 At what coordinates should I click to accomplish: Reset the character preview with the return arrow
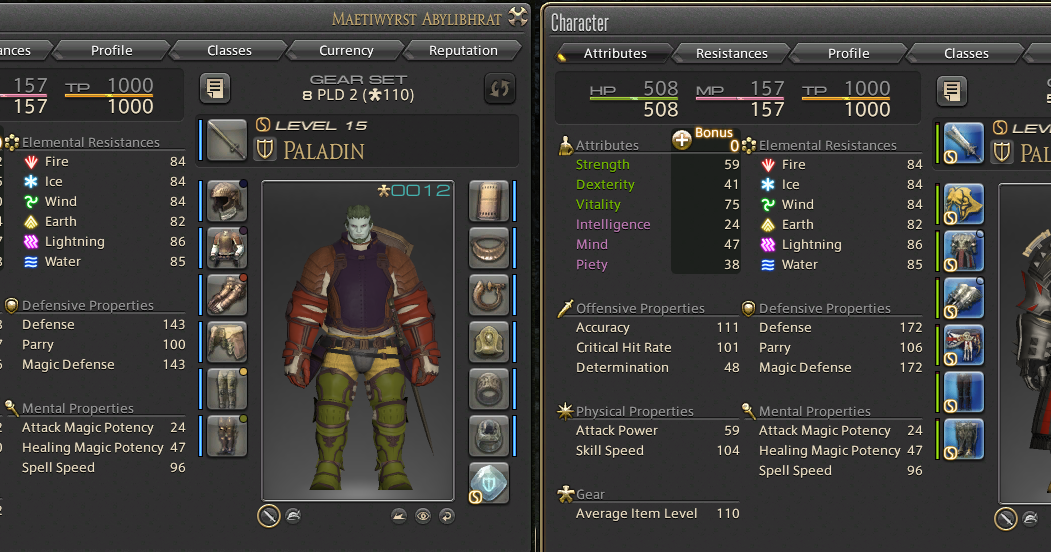[x=446, y=516]
